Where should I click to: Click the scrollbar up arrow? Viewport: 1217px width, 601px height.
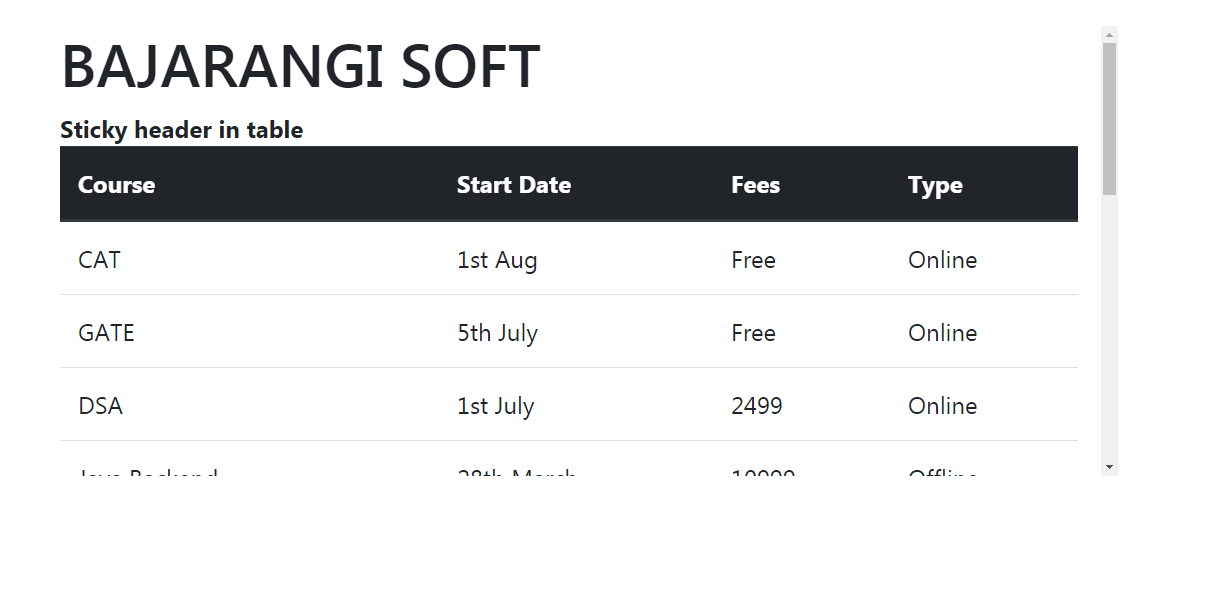coord(1109,35)
